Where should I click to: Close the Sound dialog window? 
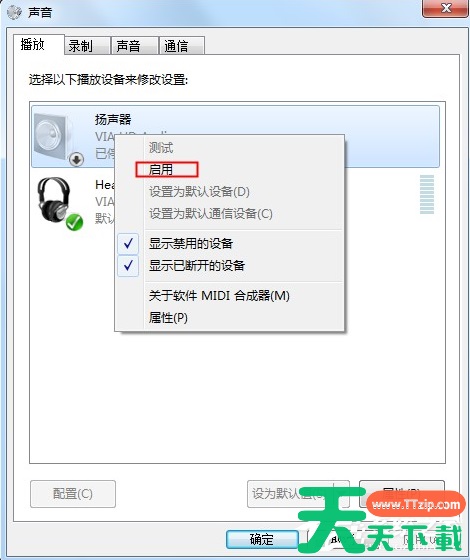point(445,8)
